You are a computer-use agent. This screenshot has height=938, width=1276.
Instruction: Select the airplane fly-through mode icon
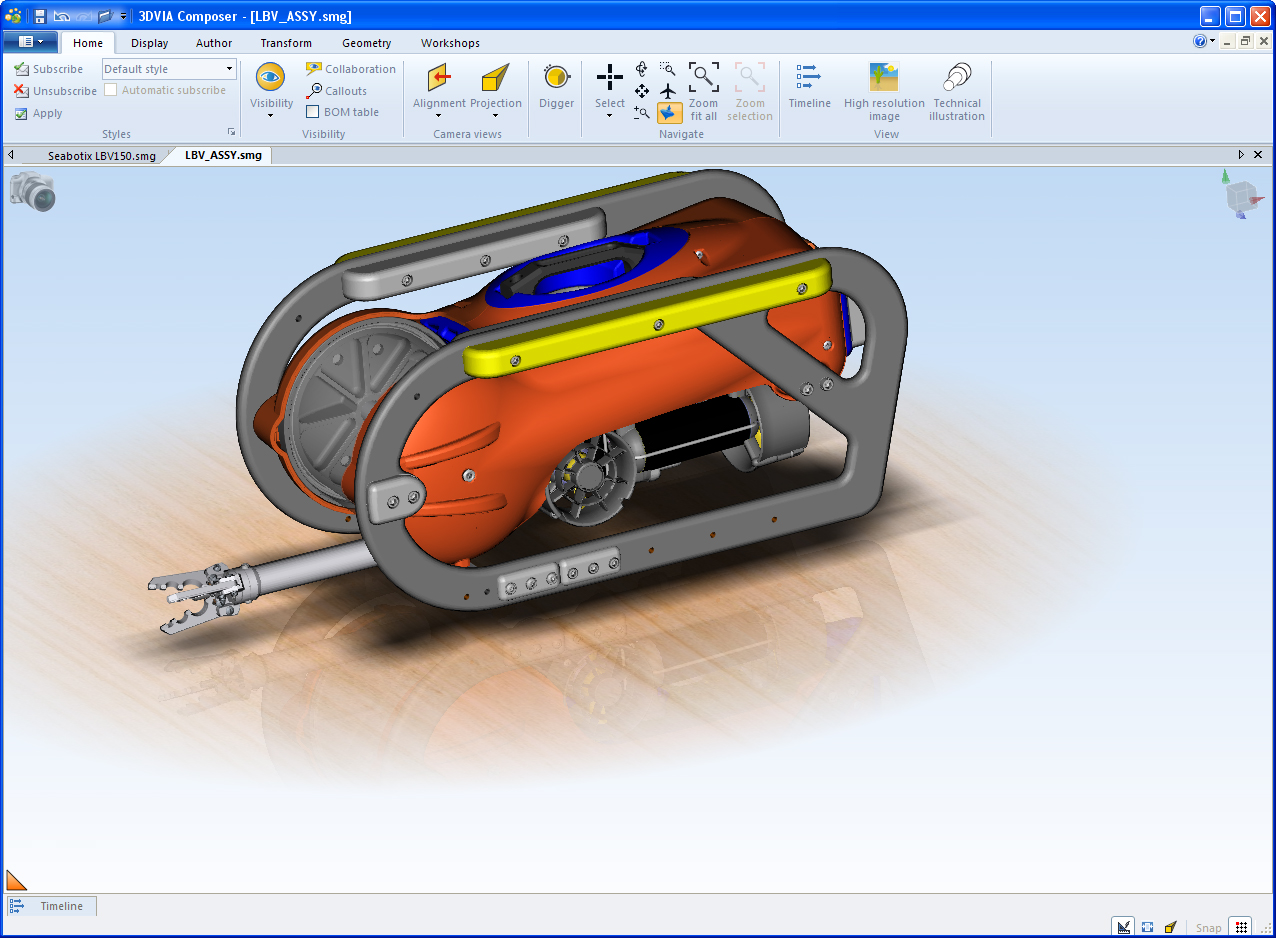coord(669,91)
